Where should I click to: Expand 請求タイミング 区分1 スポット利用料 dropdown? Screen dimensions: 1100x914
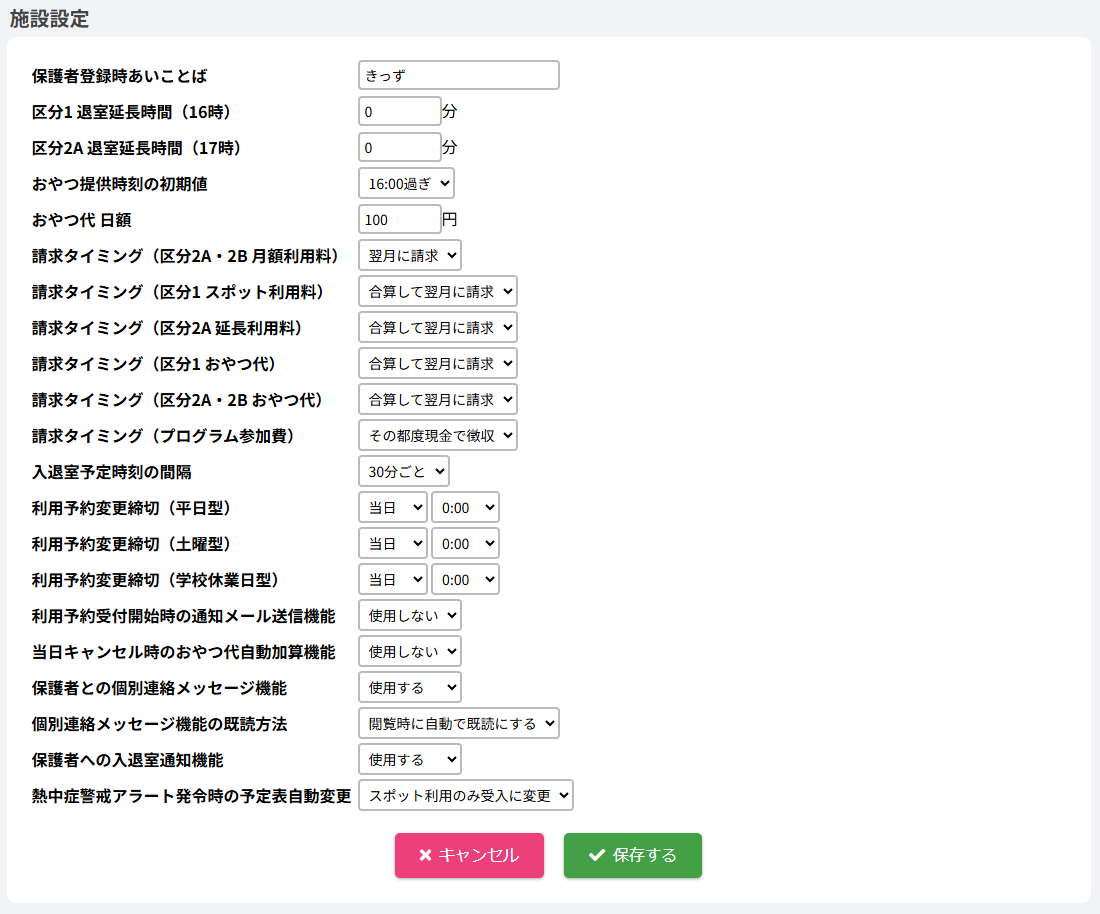click(438, 291)
